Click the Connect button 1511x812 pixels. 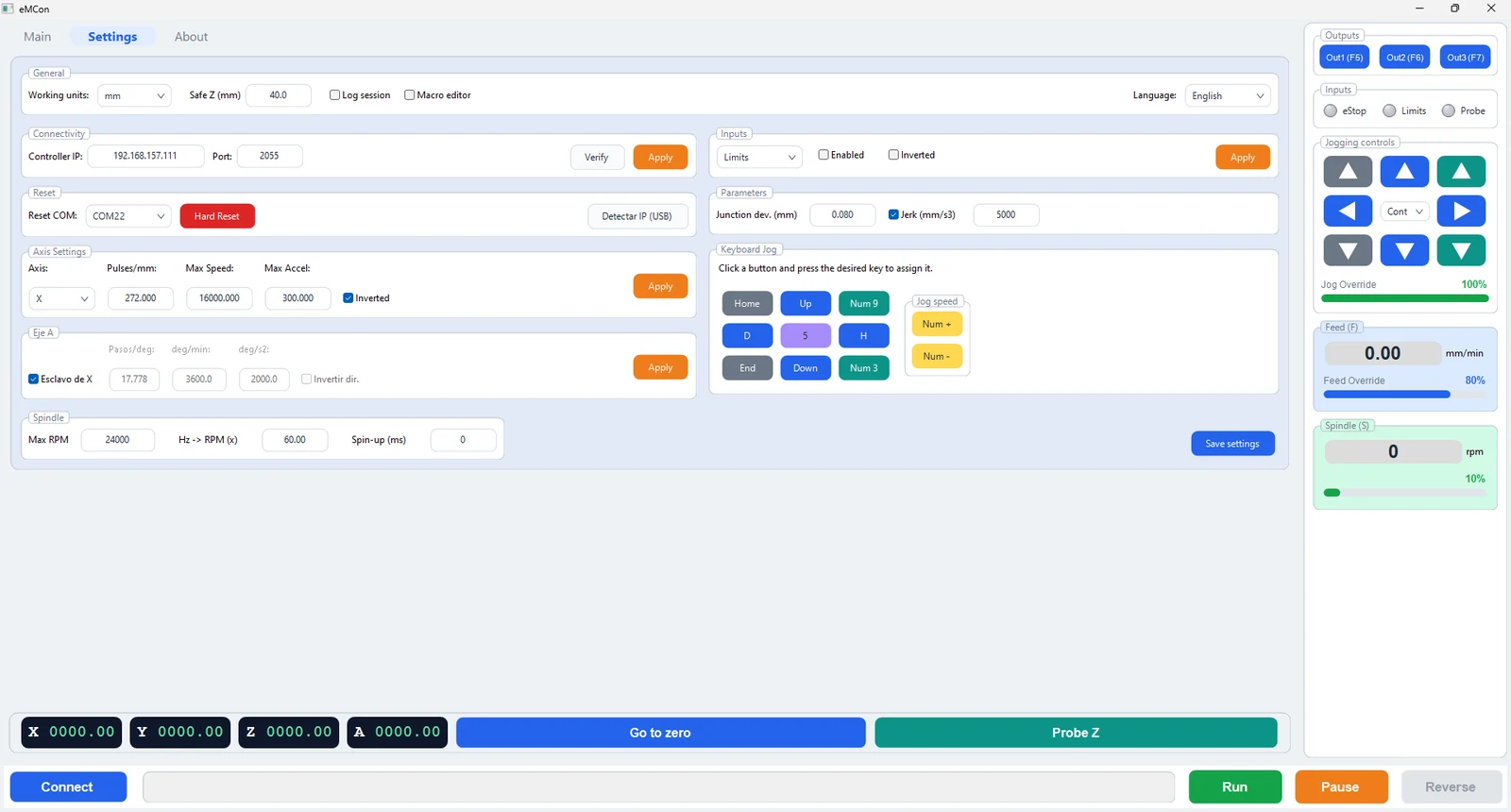tap(68, 787)
